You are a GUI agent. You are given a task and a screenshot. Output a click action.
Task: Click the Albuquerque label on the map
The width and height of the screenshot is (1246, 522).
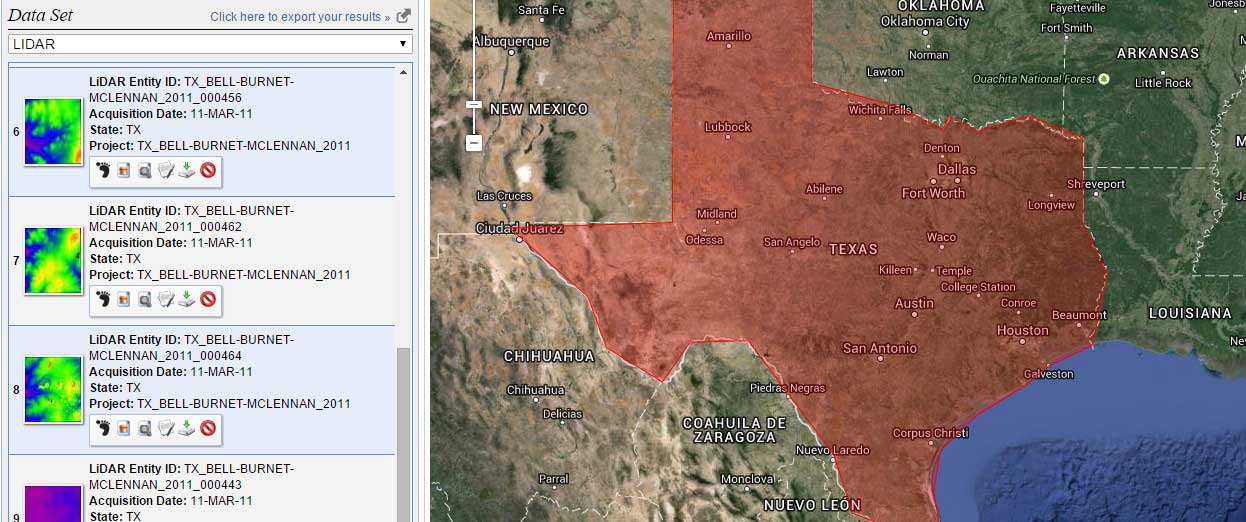[511, 41]
